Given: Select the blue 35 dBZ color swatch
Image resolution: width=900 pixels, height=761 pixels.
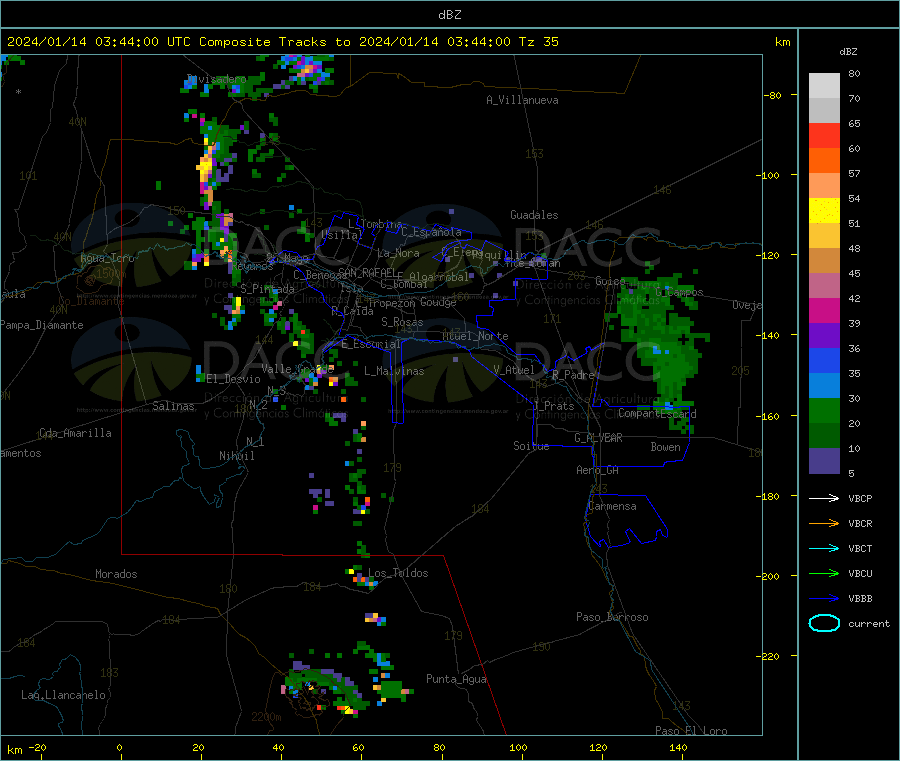Looking at the screenshot, I should click(824, 360).
